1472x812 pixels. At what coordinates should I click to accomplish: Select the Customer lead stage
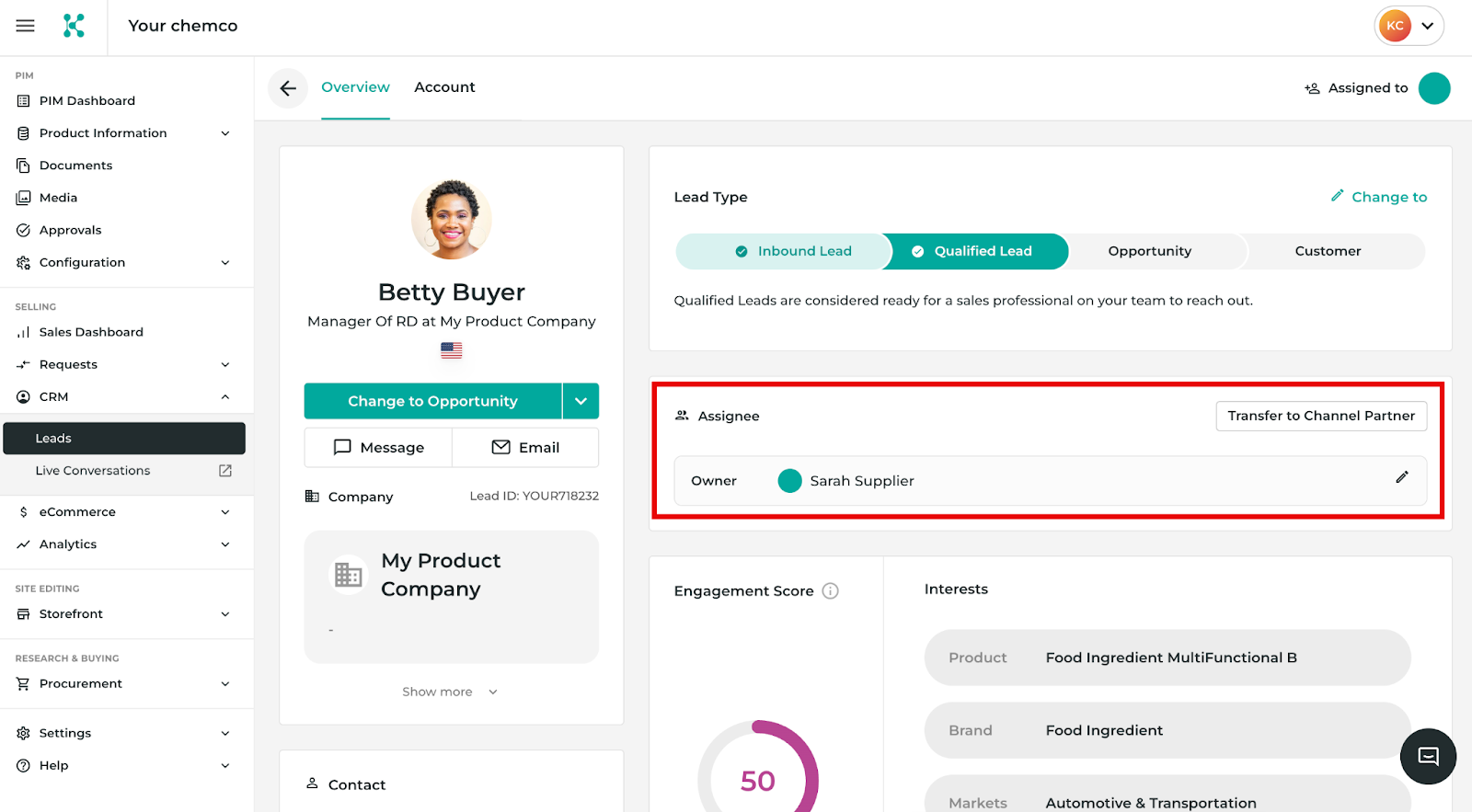(x=1327, y=251)
